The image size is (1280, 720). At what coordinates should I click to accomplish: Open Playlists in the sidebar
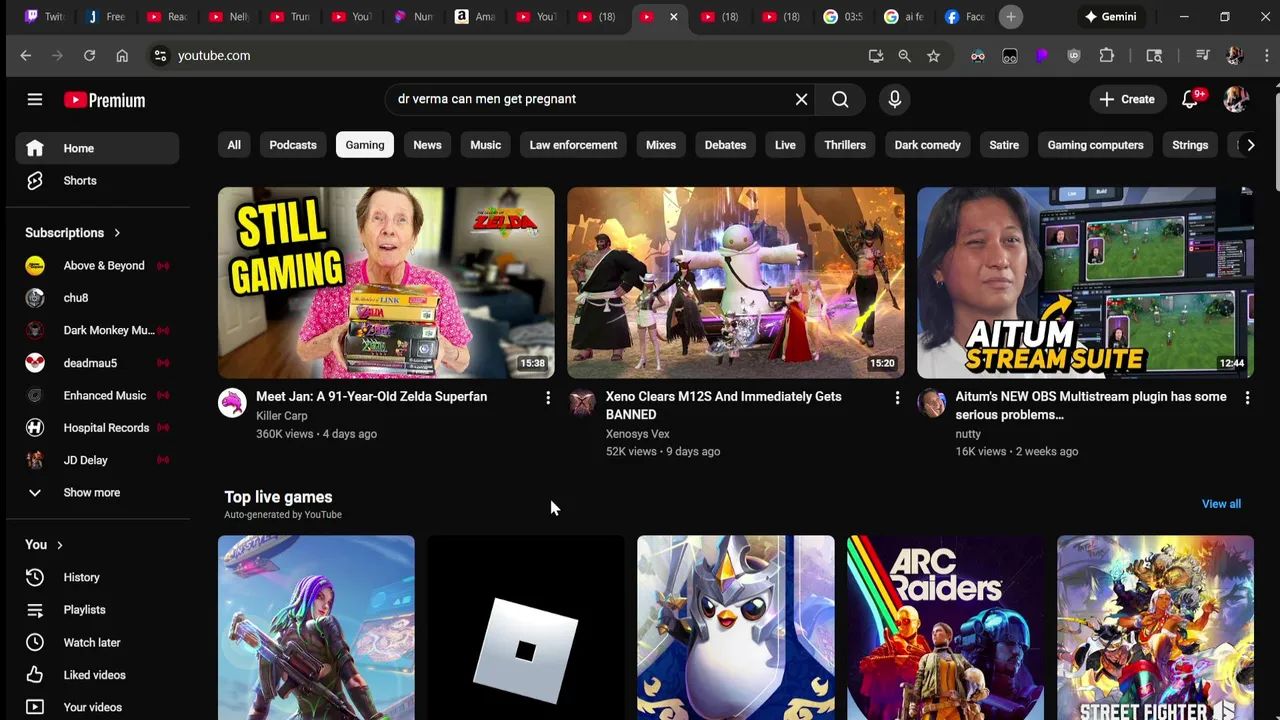pyautogui.click(x=98, y=610)
